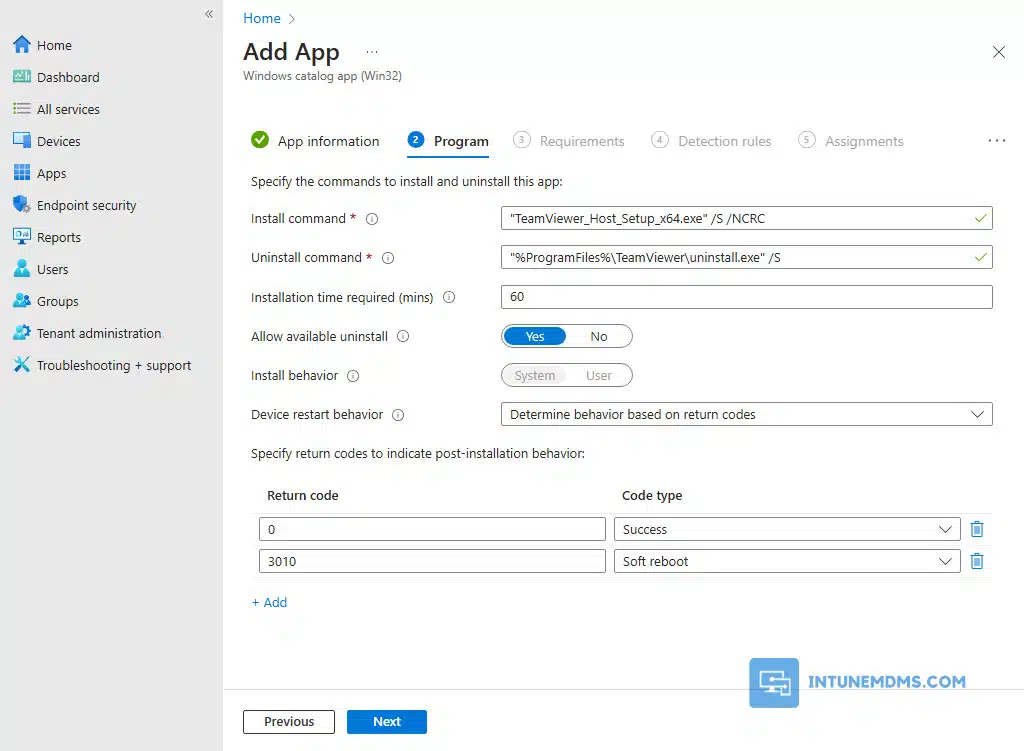Click breadcrumb chevron after Home

coord(292,19)
